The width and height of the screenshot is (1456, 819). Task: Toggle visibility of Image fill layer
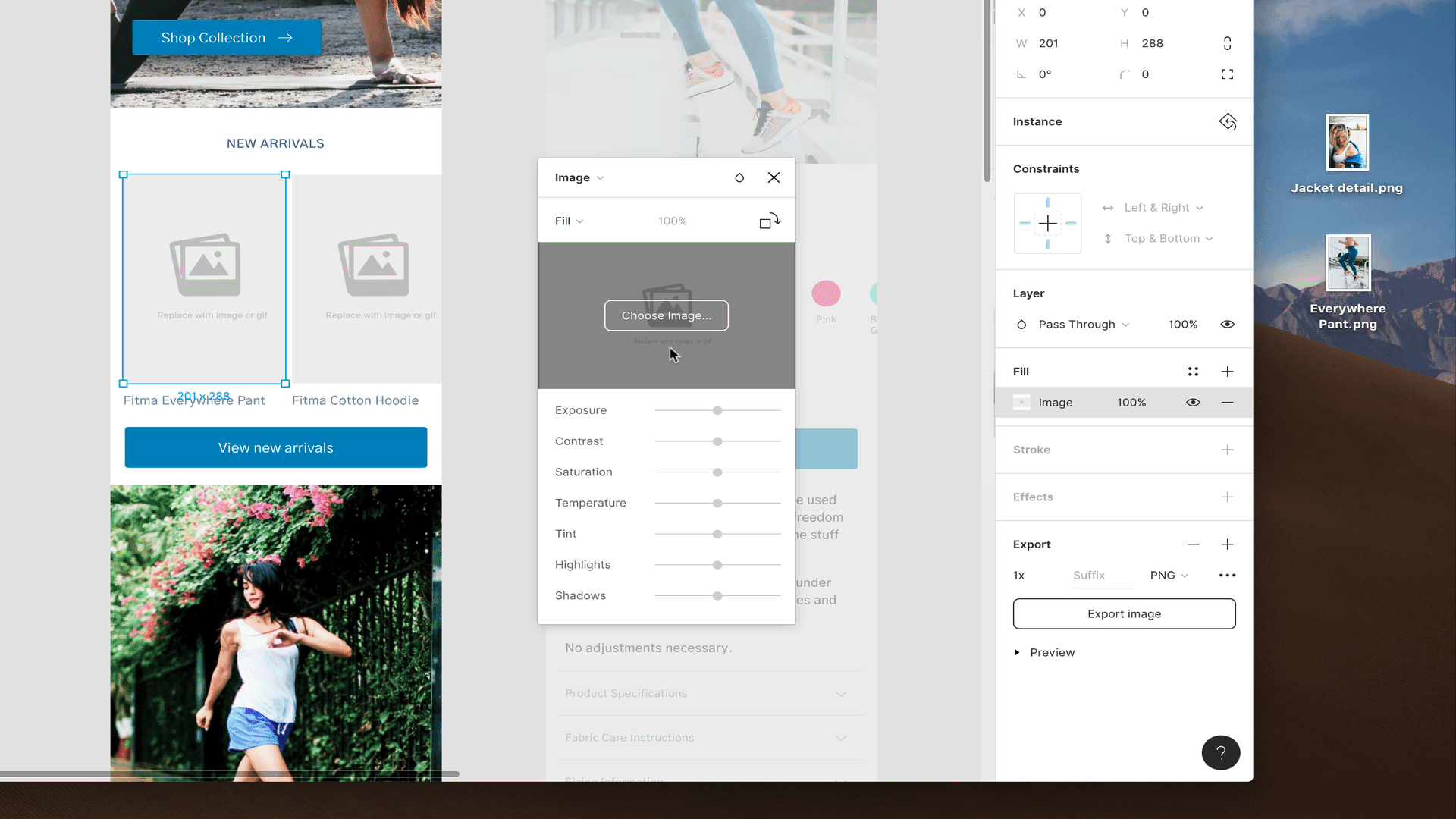tap(1192, 401)
